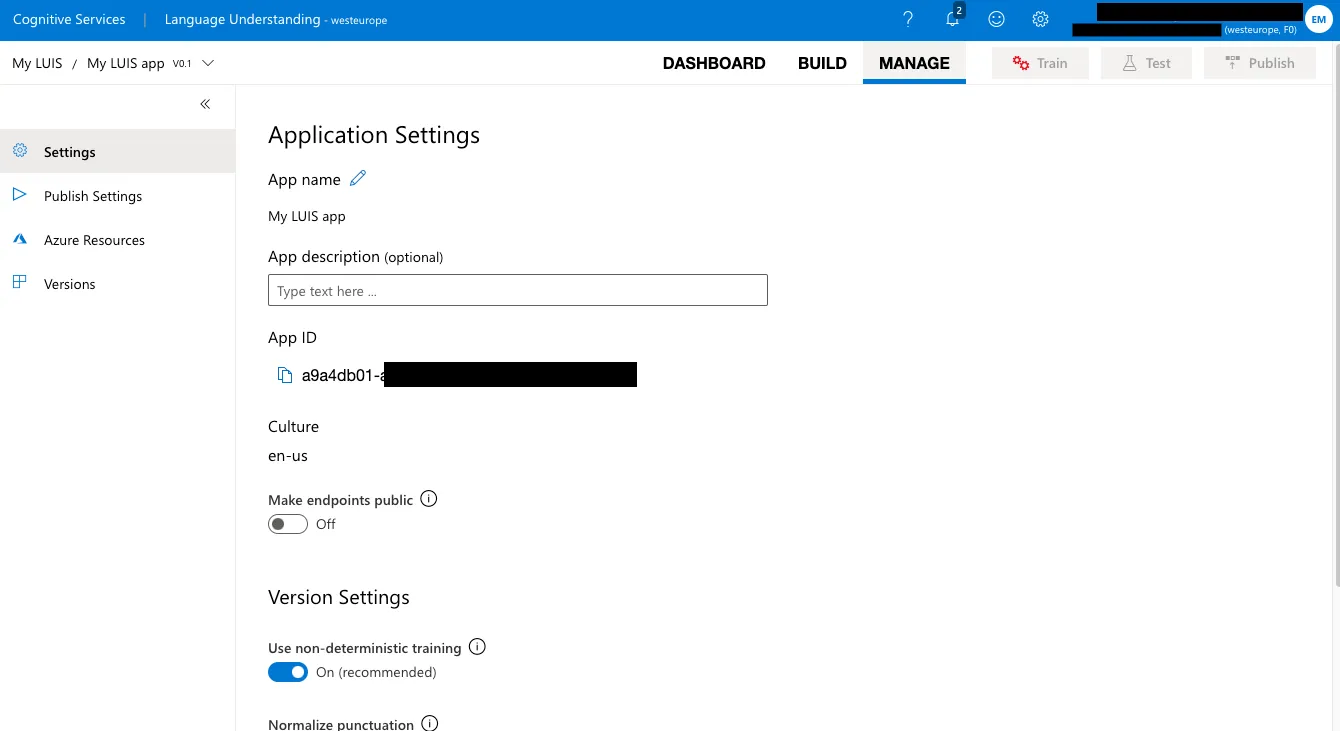Click Cognitive Services header link
Viewport: 1340px width, 731px height.
coord(69,19)
